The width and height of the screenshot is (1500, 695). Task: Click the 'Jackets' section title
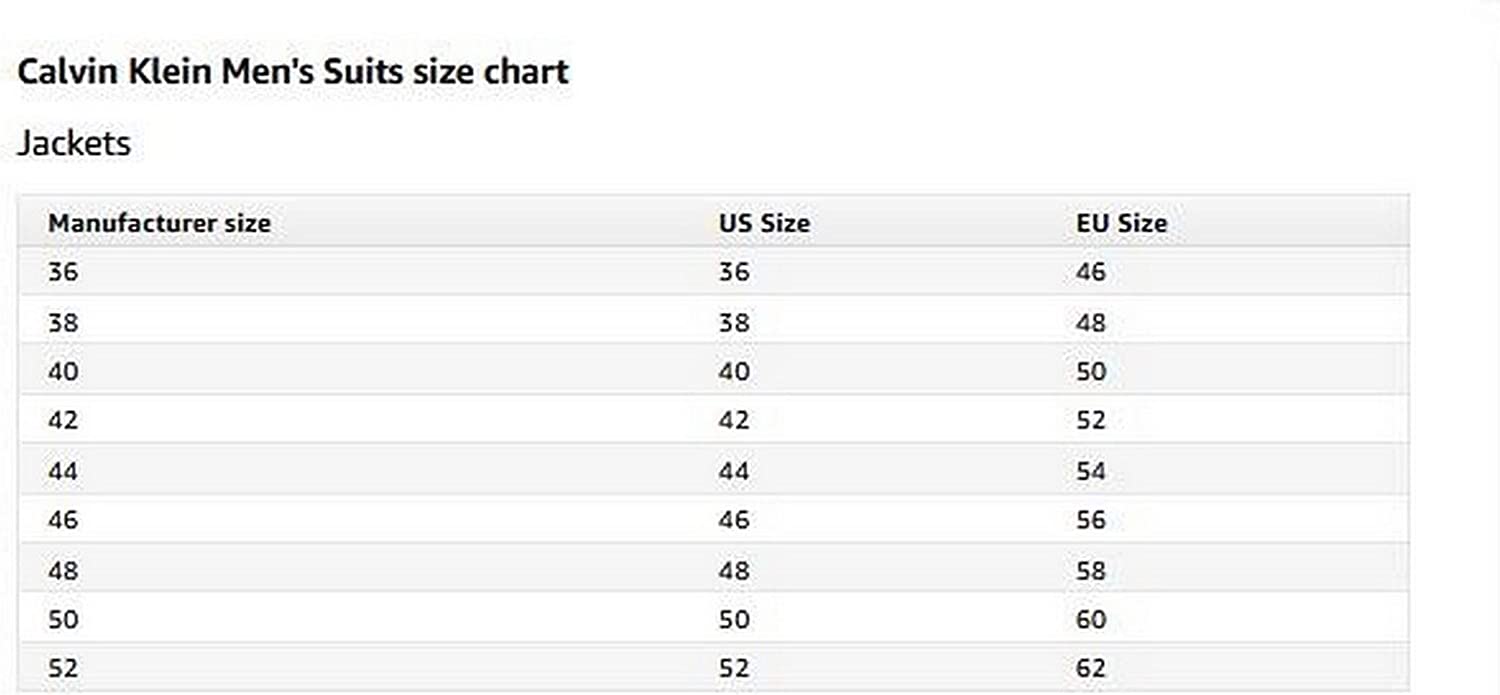point(74,143)
